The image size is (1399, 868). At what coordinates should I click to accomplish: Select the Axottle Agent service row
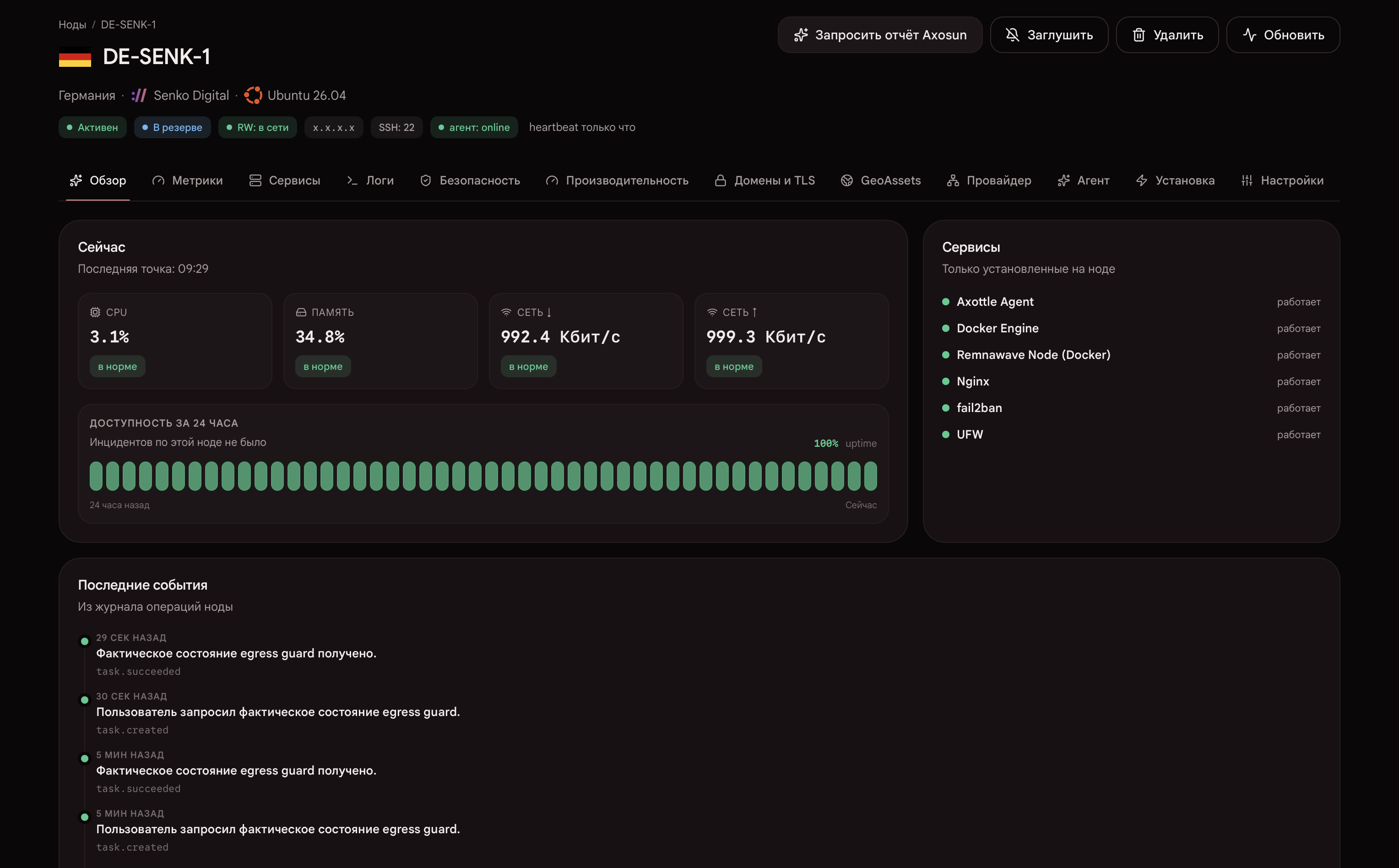(x=1132, y=302)
